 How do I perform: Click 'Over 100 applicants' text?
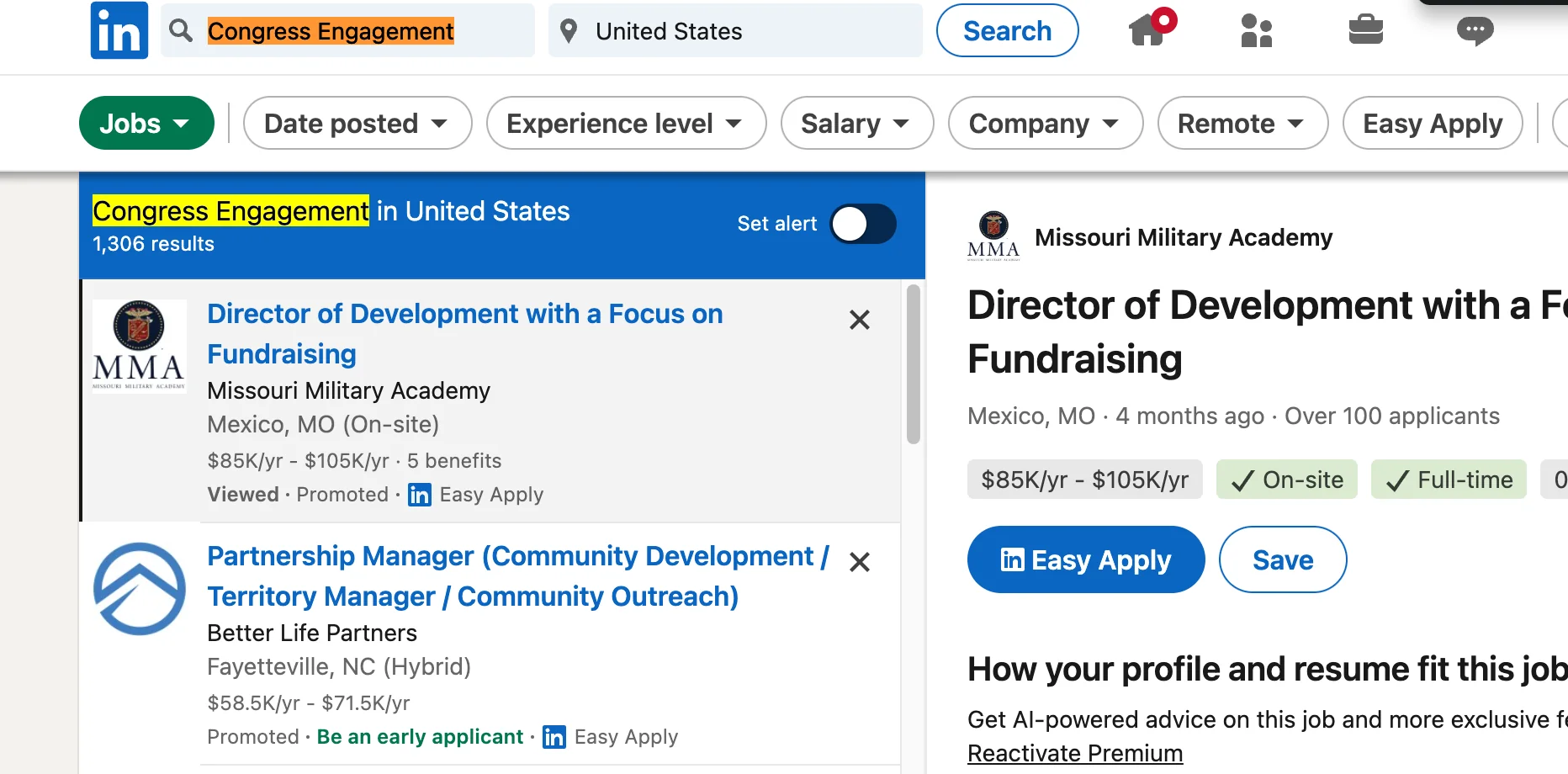point(1392,416)
